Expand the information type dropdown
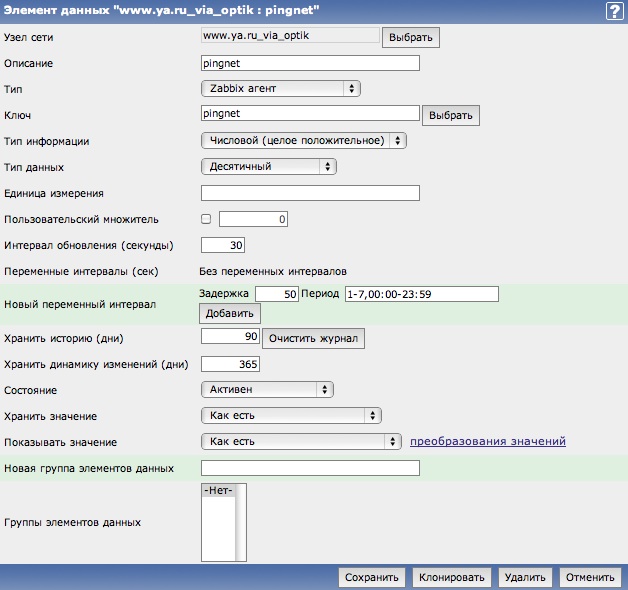Screen dimensions: 628x590 point(304,141)
